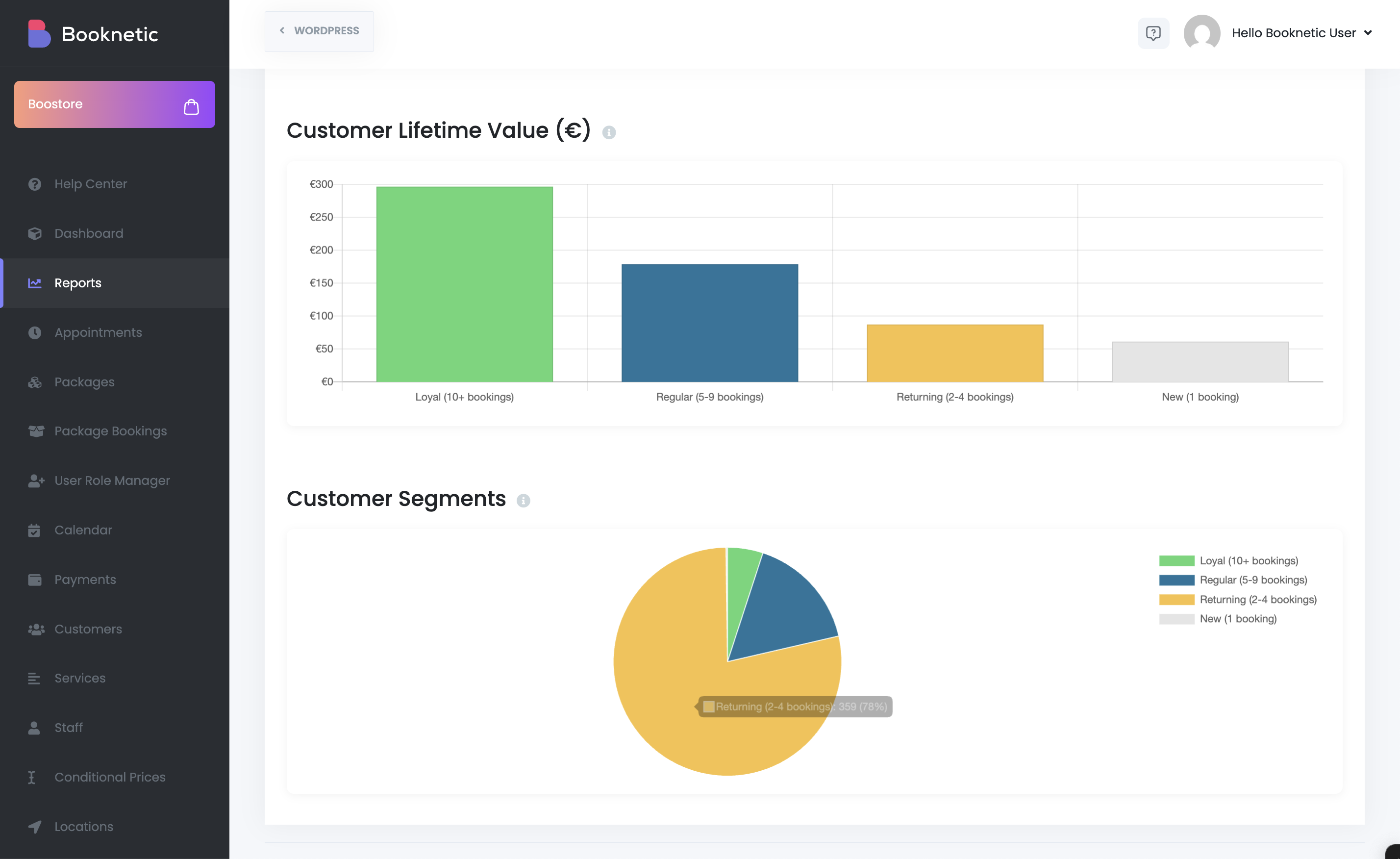Expand the Hello Booknetic User dropdown
The width and height of the screenshot is (1400, 859).
coord(1293,33)
